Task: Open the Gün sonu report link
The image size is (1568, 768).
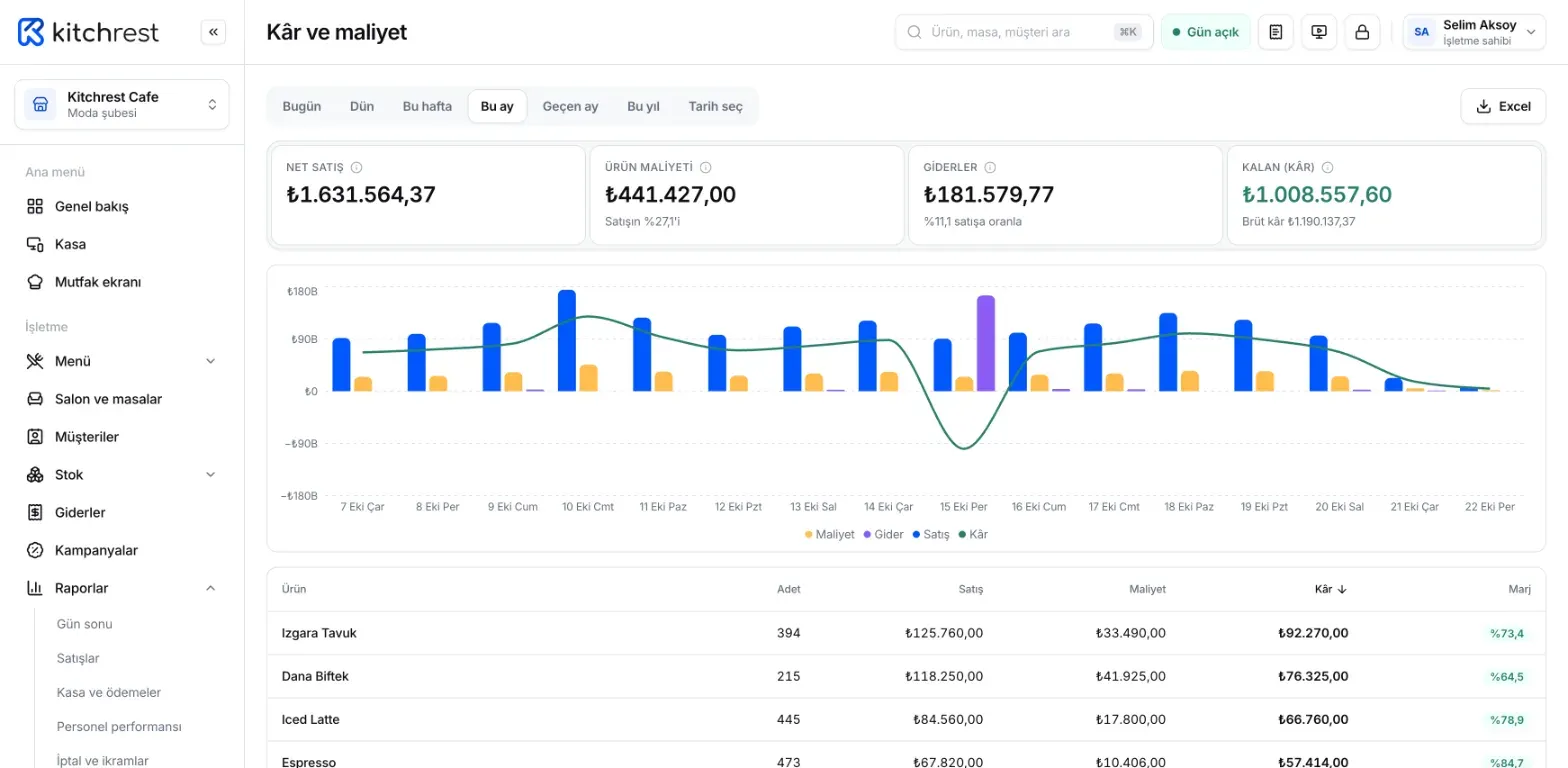Action: pos(85,624)
